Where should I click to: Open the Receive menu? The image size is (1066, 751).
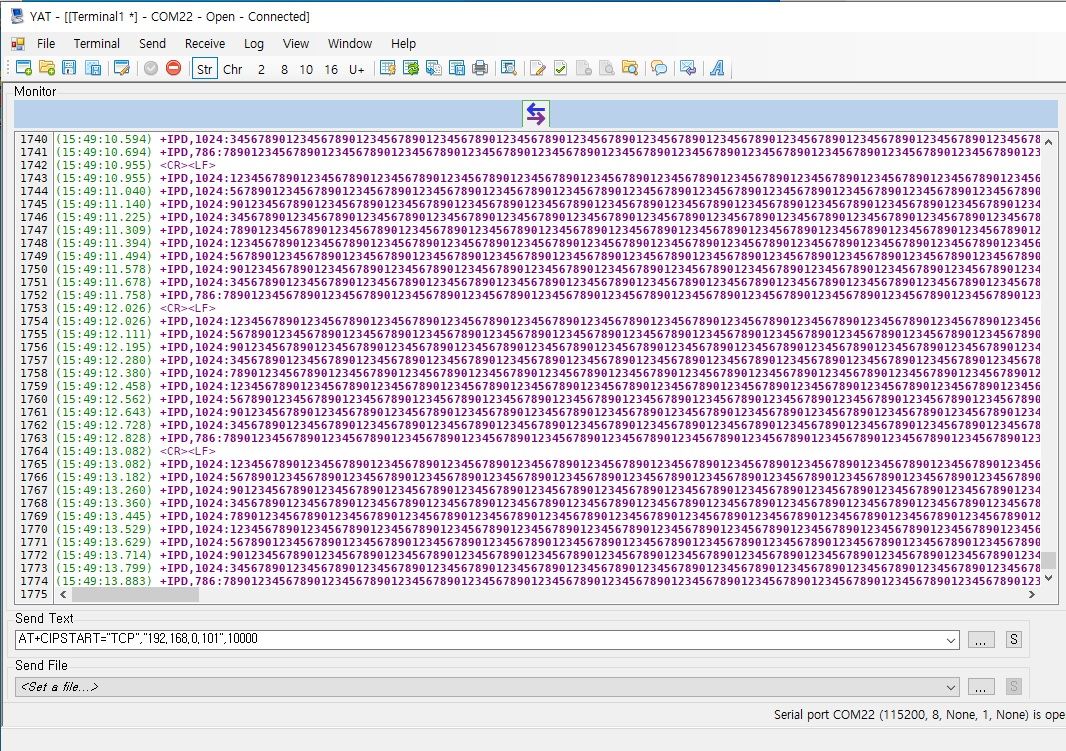tap(205, 43)
